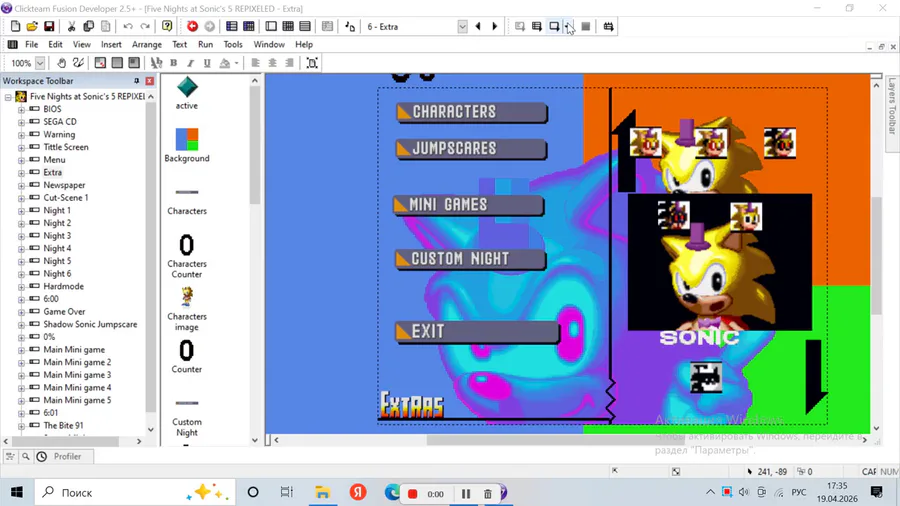Viewport: 900px width, 506px height.
Task: Select the MINI GAMES button object
Action: pyautogui.click(x=468, y=205)
